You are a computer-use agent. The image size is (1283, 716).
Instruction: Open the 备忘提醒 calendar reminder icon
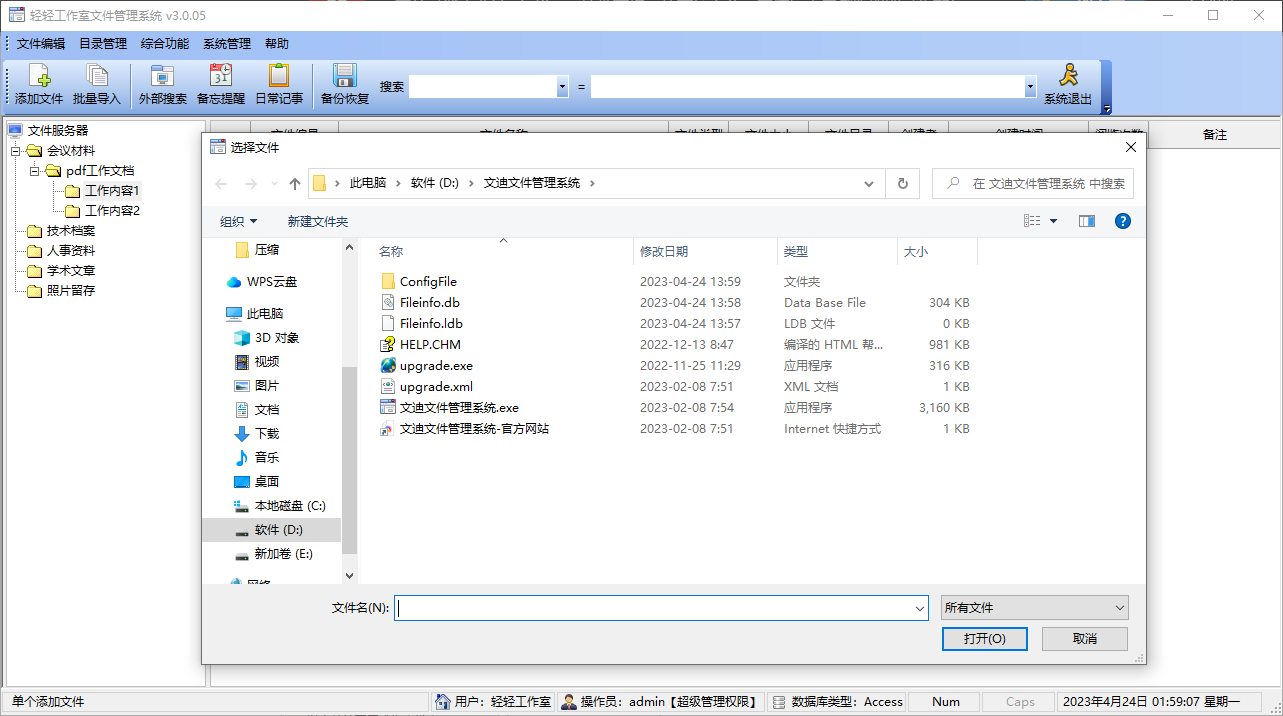pos(221,85)
